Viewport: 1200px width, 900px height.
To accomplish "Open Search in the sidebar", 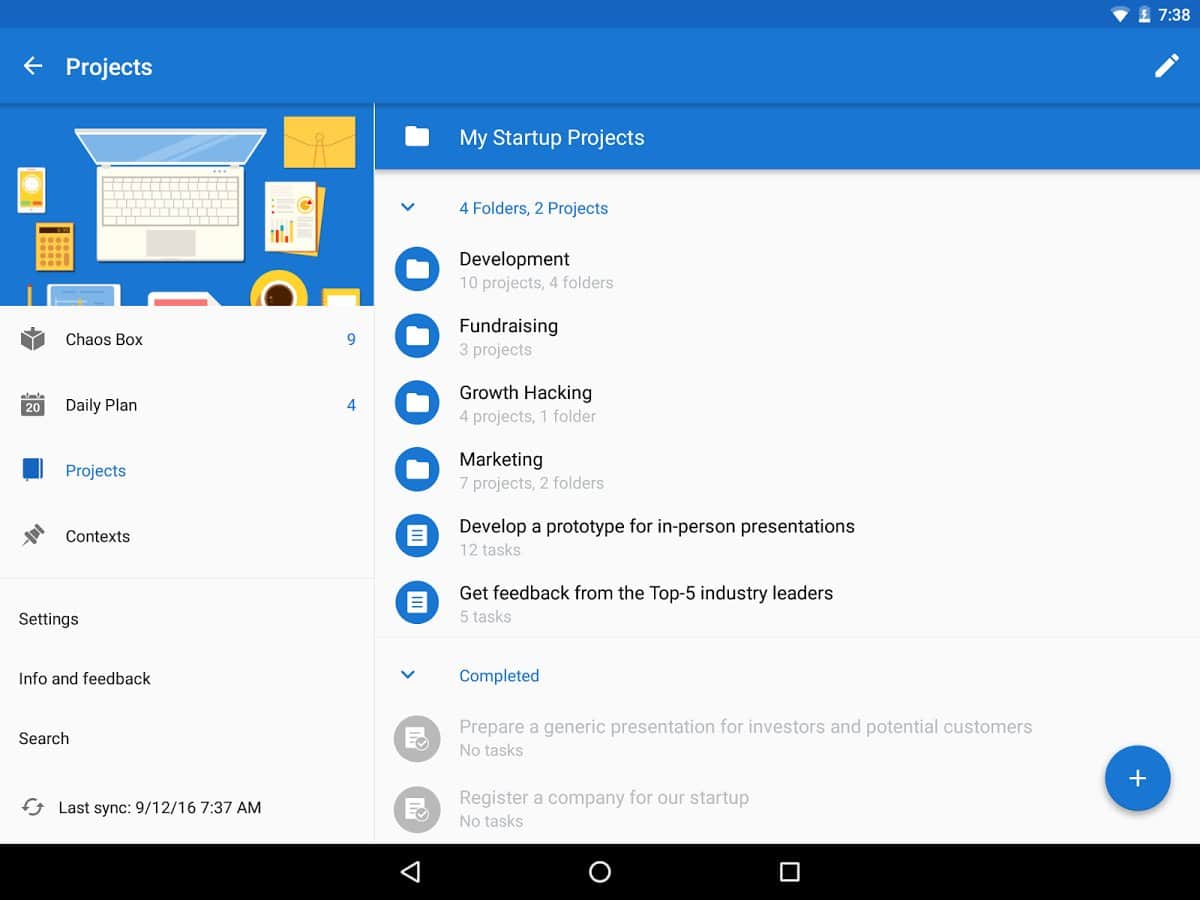I will tap(44, 739).
